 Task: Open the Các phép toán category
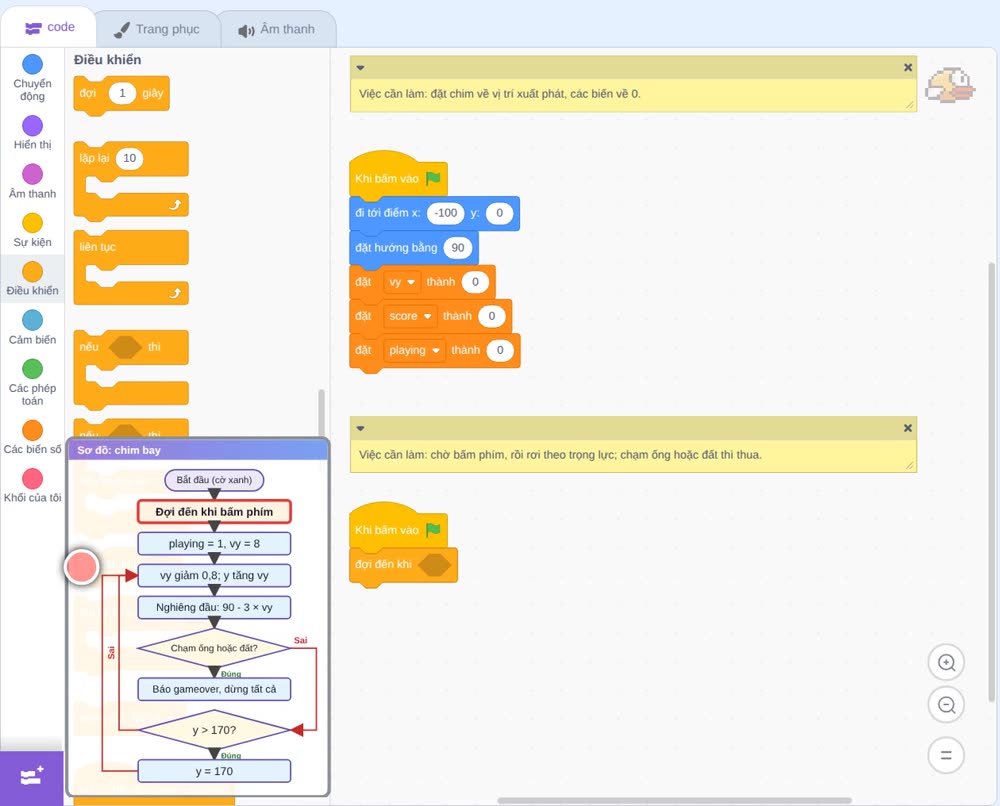tap(32, 383)
